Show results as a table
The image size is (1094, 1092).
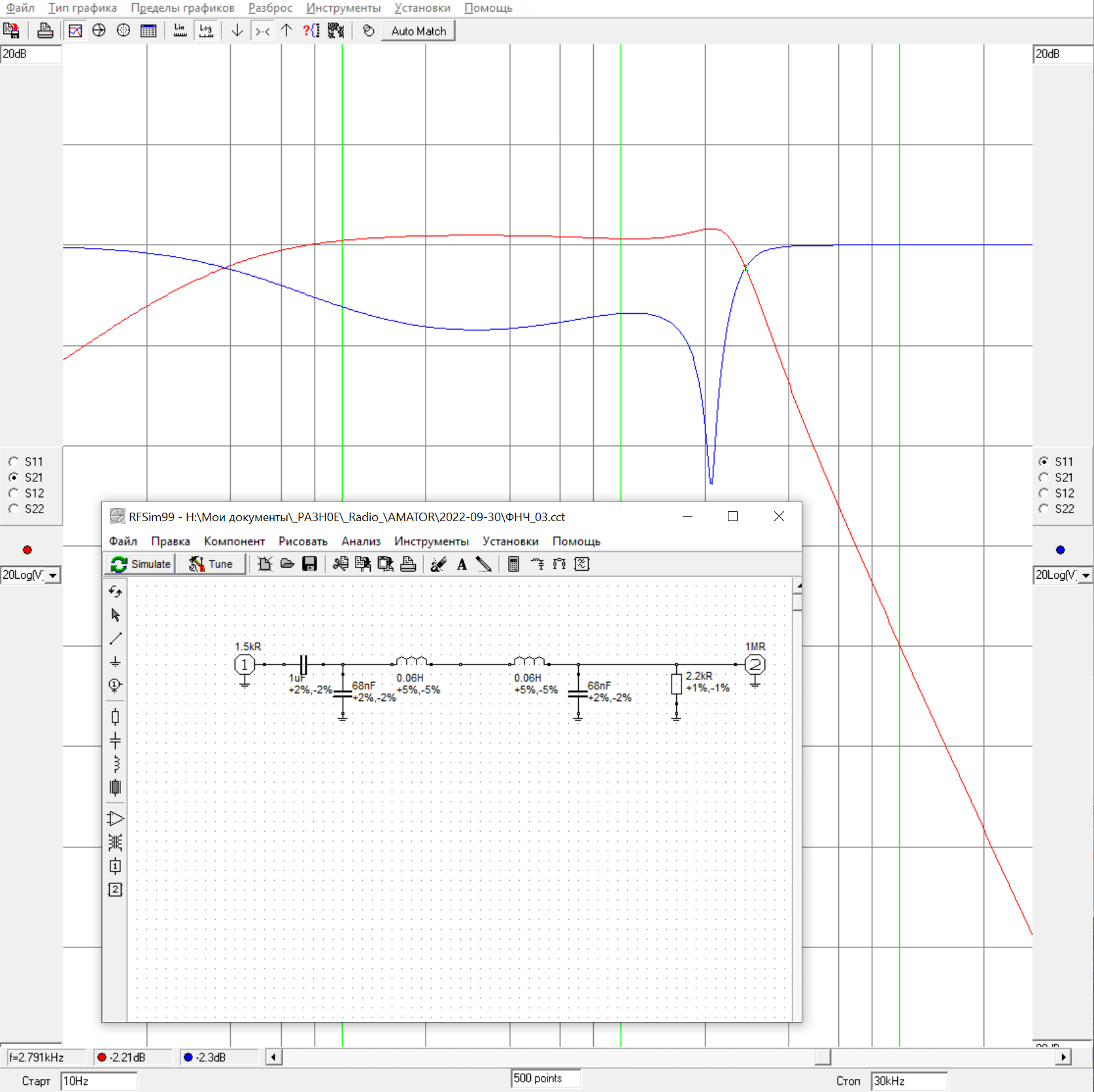[x=148, y=31]
